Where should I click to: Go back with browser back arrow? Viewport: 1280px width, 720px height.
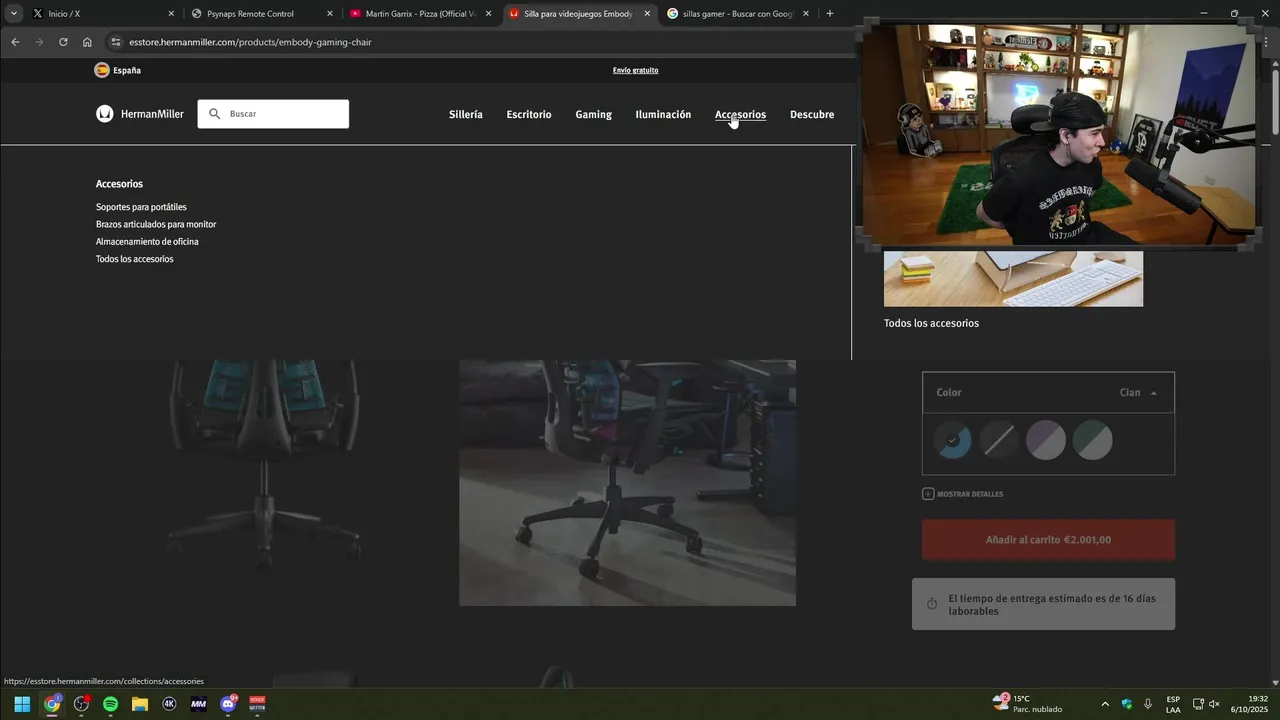coord(15,42)
